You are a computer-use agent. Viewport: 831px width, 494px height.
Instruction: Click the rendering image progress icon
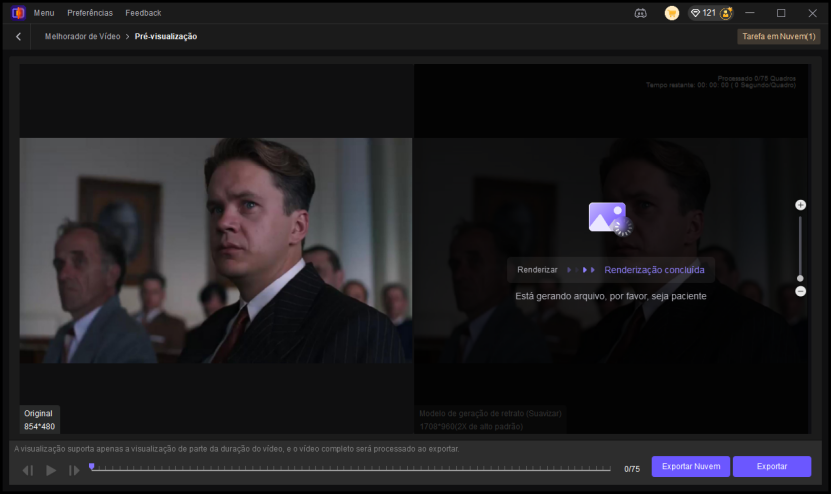[610, 218]
